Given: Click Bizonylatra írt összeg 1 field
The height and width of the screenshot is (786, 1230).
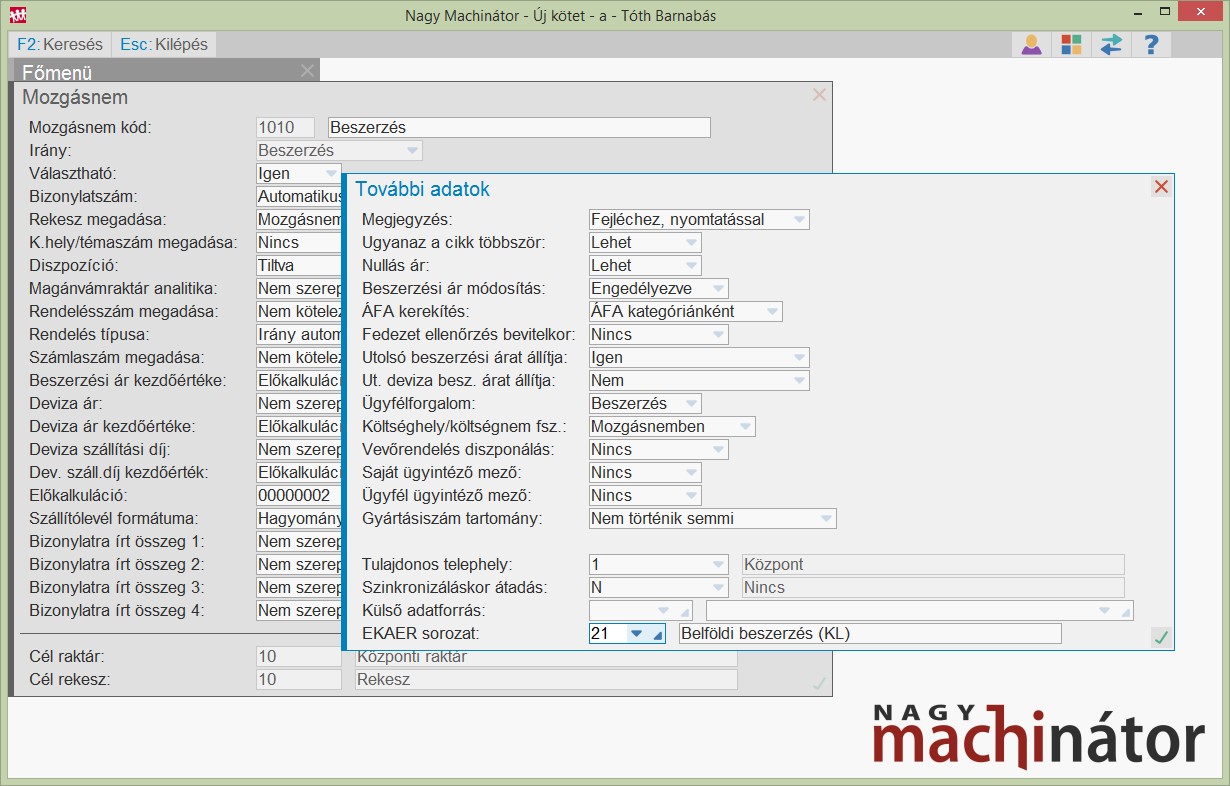Looking at the screenshot, I should [x=298, y=542].
